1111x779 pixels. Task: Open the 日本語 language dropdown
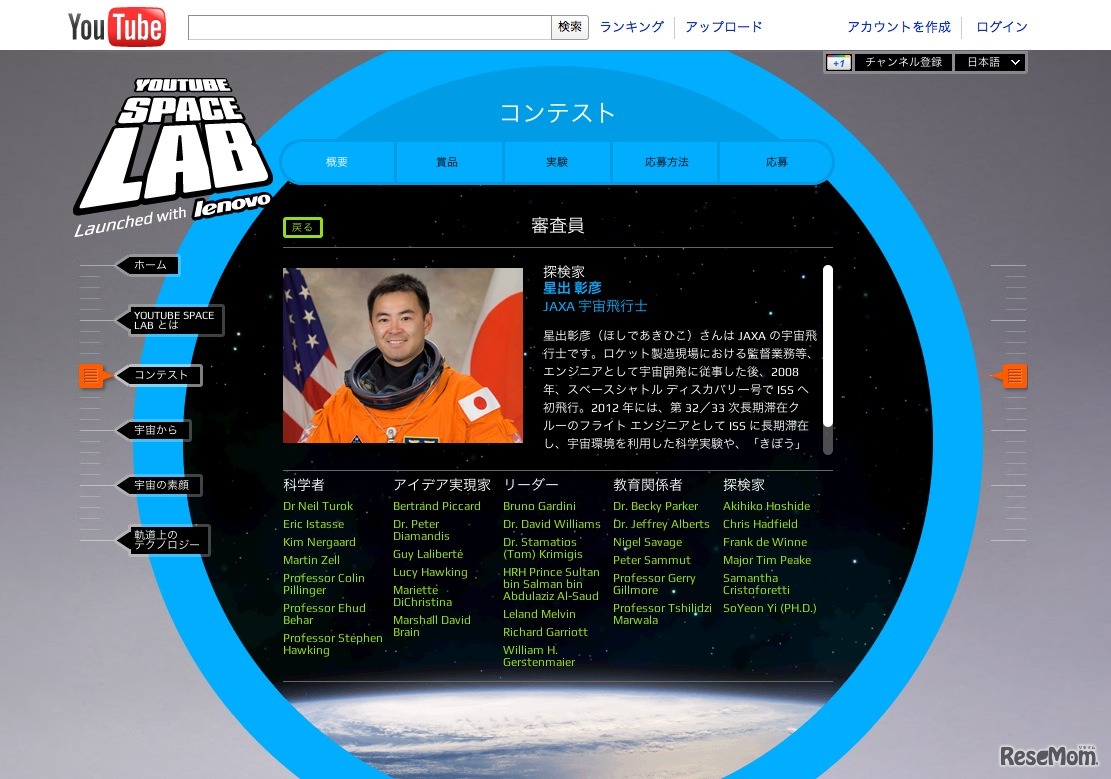(x=989, y=62)
